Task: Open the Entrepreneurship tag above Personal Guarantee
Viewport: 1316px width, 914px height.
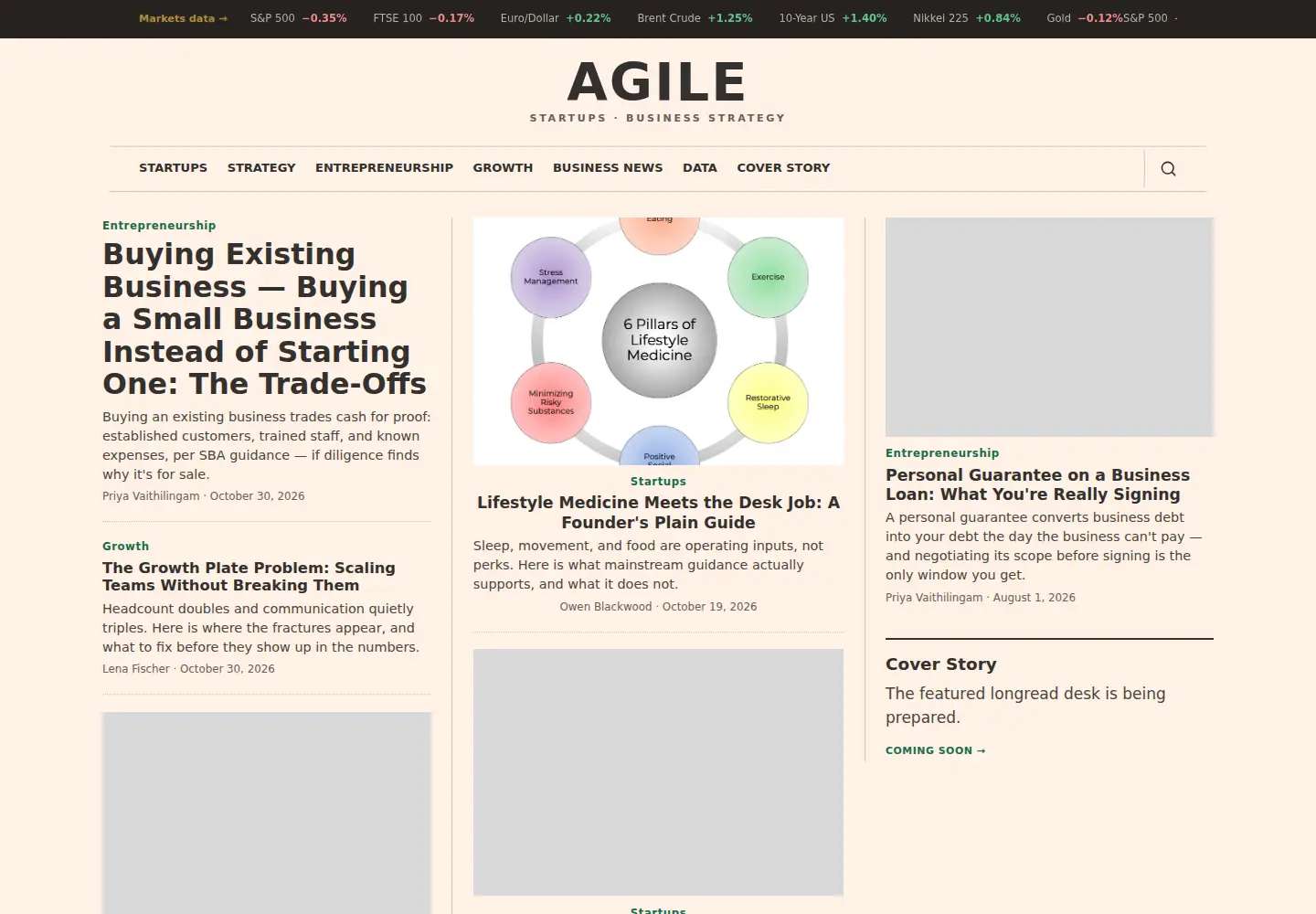Action: pos(942,453)
